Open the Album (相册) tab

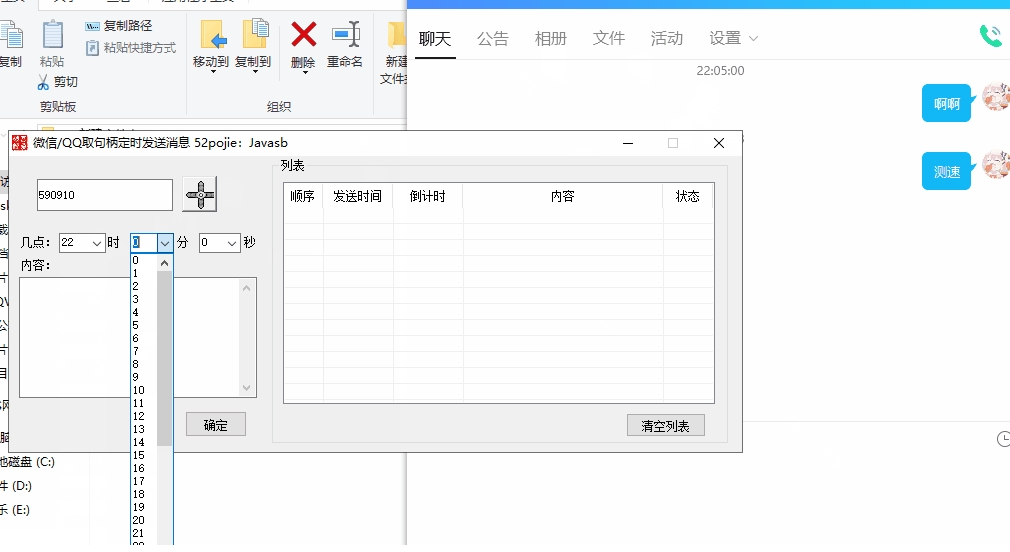pos(550,39)
